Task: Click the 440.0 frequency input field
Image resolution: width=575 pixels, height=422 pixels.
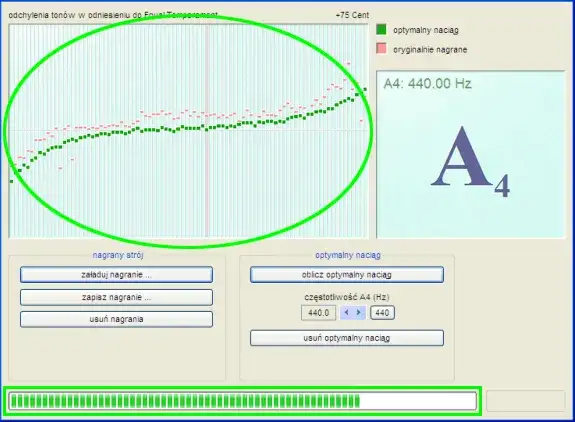Action: click(x=318, y=313)
